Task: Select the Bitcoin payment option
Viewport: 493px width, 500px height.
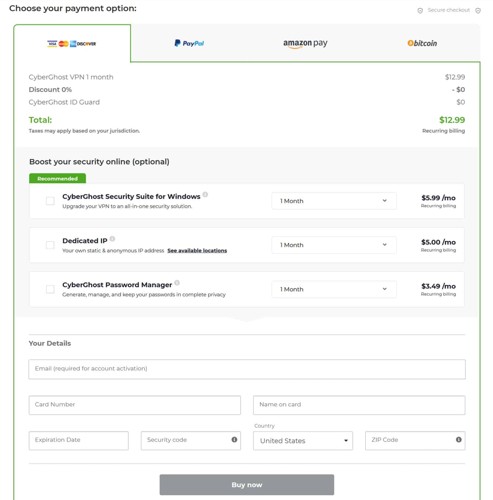Action: pyautogui.click(x=422, y=43)
